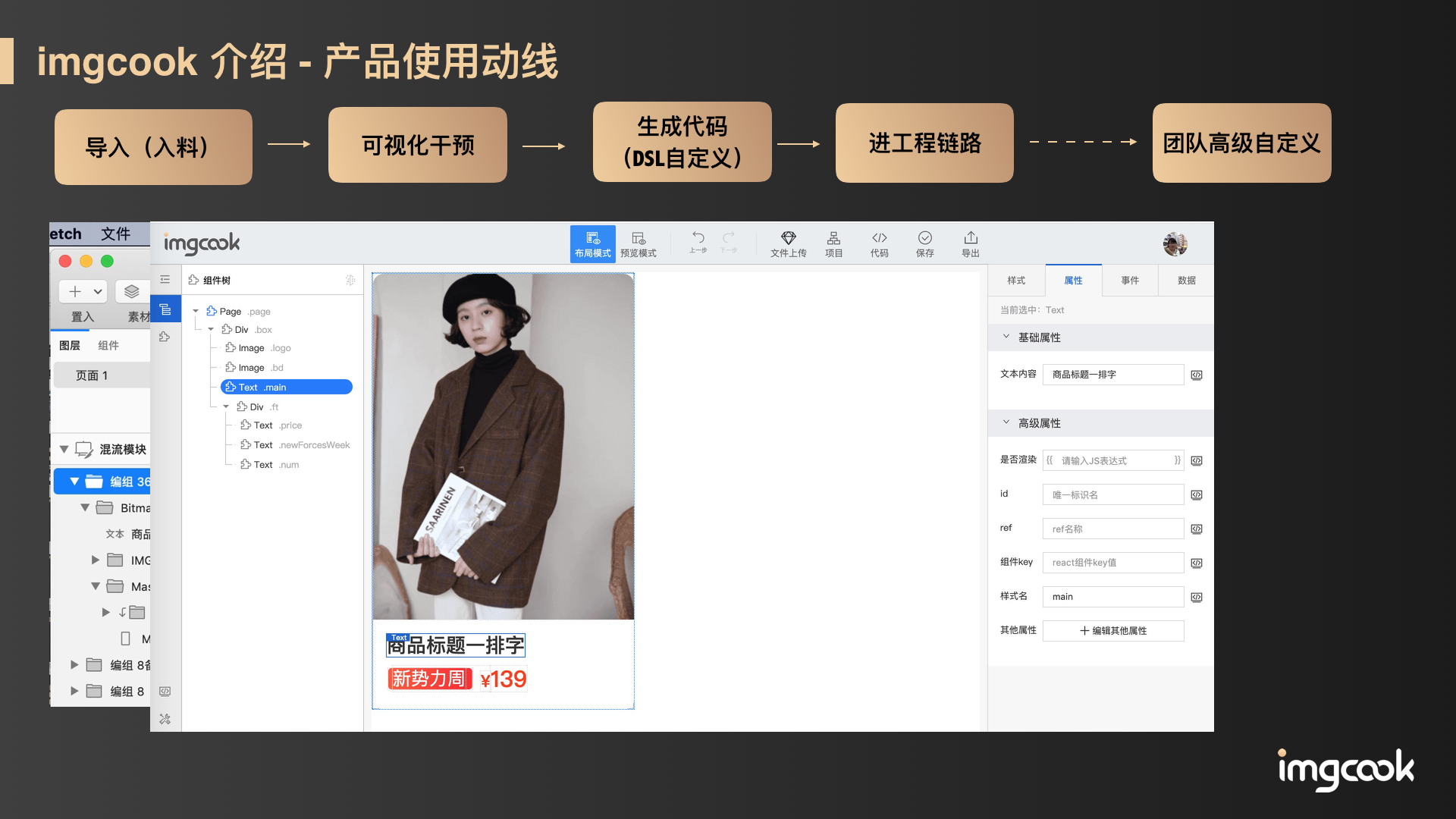Open the 样式 tab in right panel
Viewport: 1456px width, 819px height.
click(x=1016, y=281)
